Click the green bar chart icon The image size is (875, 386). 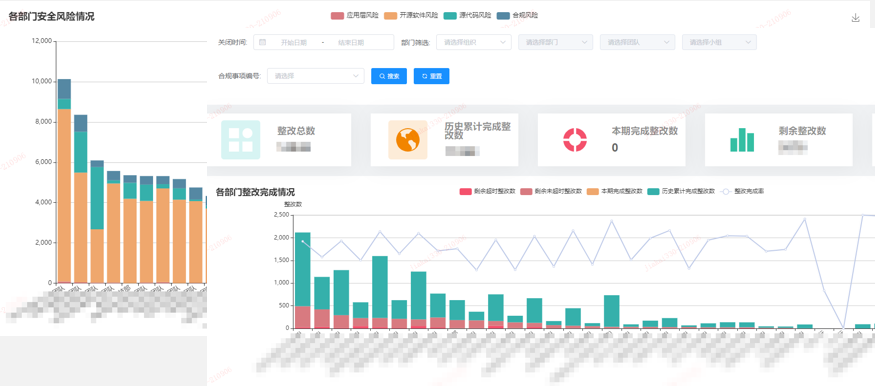742,139
